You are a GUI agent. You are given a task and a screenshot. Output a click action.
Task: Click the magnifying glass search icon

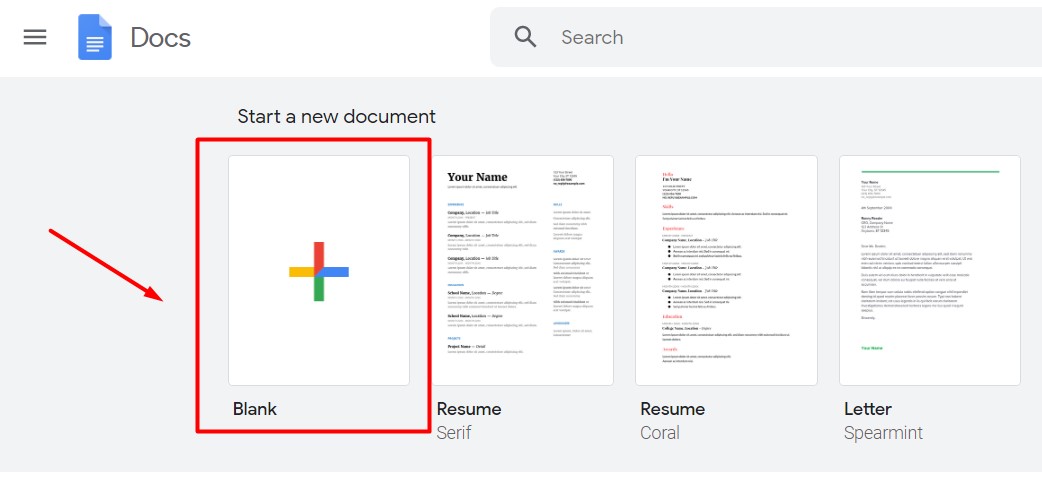point(526,37)
